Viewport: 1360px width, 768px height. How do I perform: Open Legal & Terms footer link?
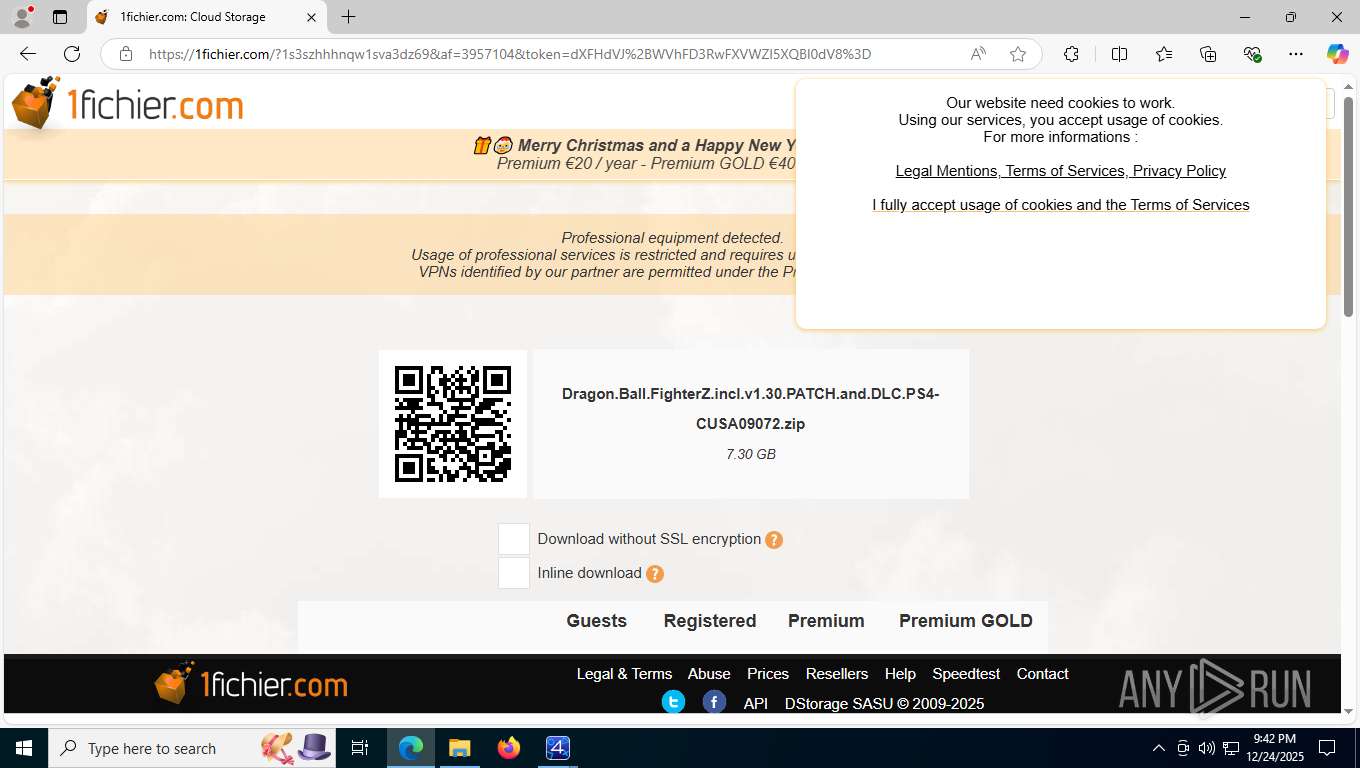(624, 674)
